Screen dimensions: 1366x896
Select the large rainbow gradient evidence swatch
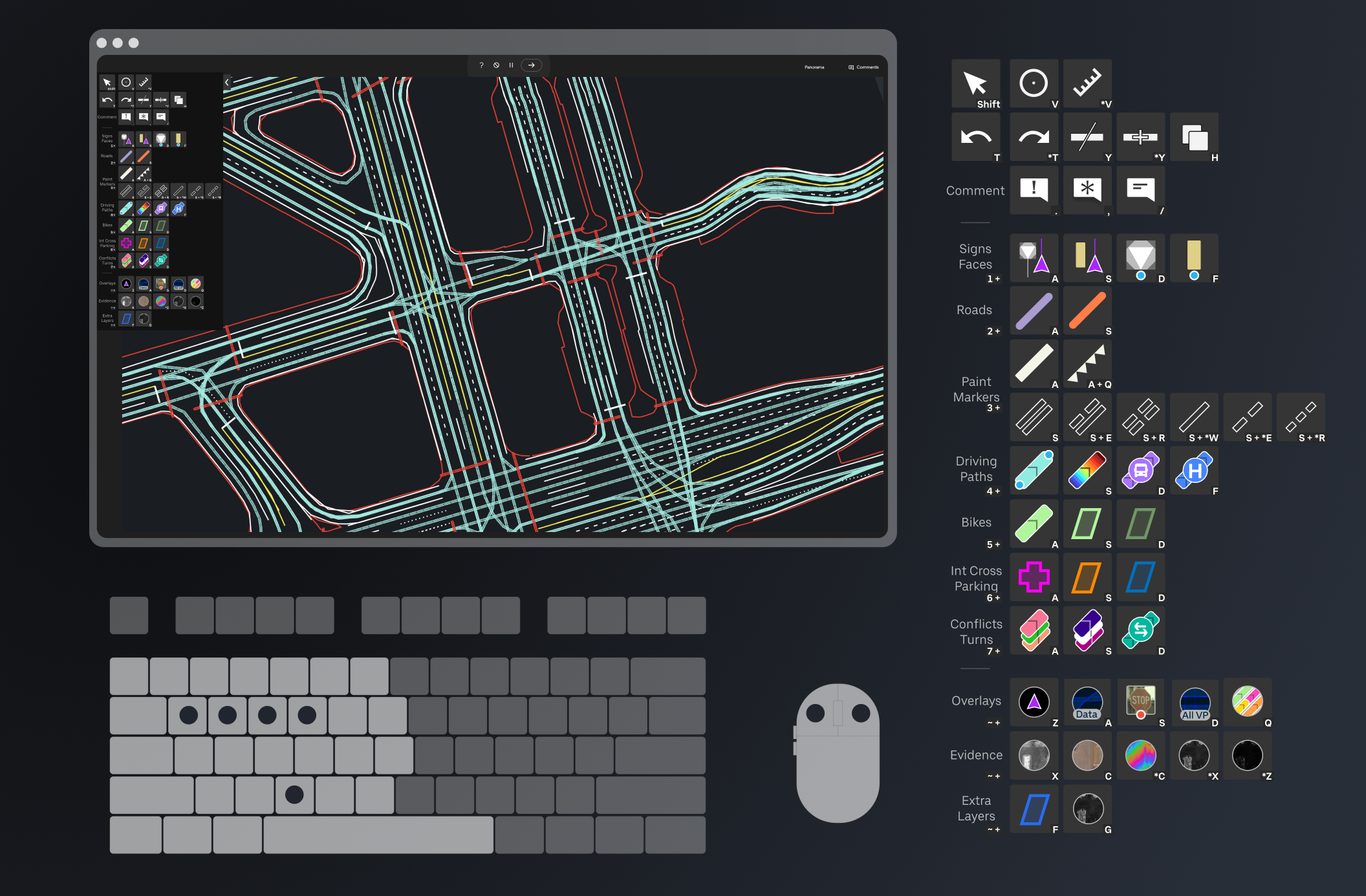[1140, 755]
